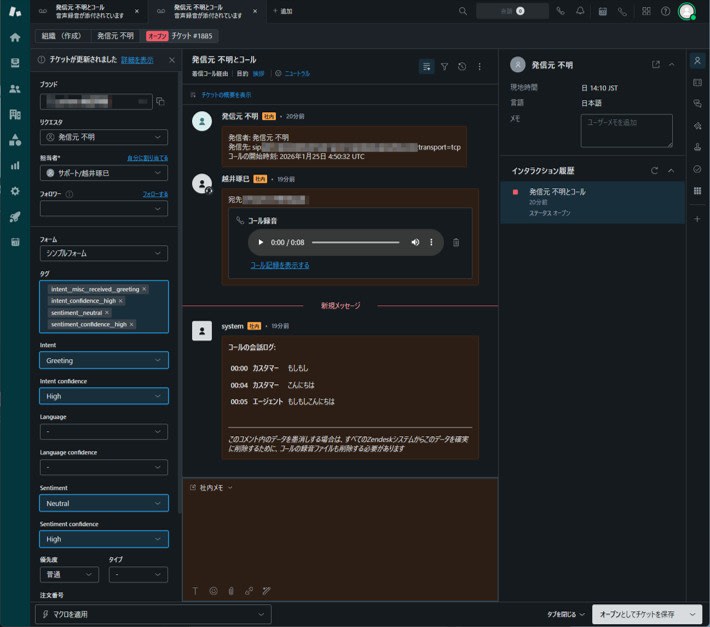Image resolution: width=710 pixels, height=627 pixels.
Task: Play the call recording audio
Action: tap(261, 242)
